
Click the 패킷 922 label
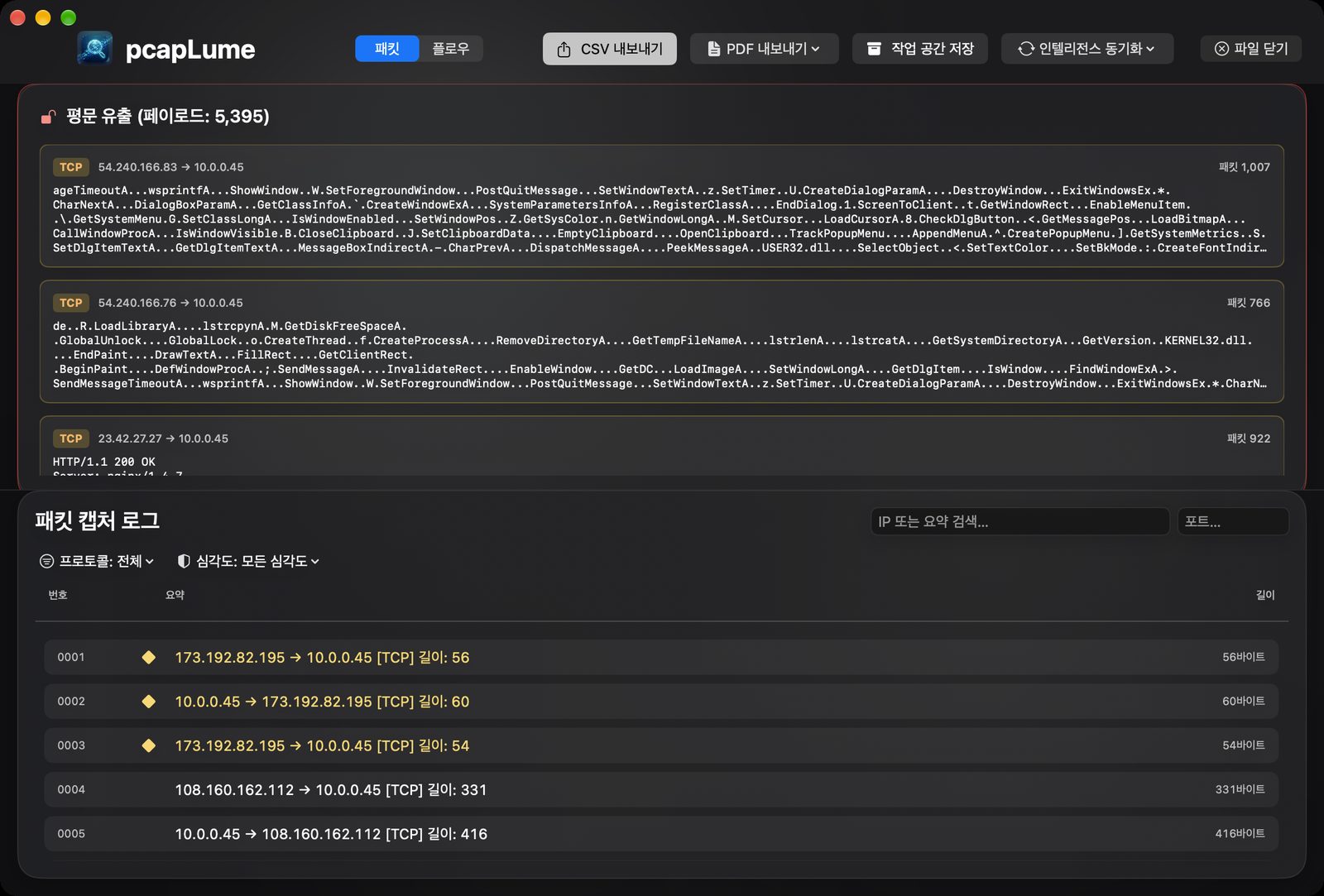pyautogui.click(x=1249, y=438)
